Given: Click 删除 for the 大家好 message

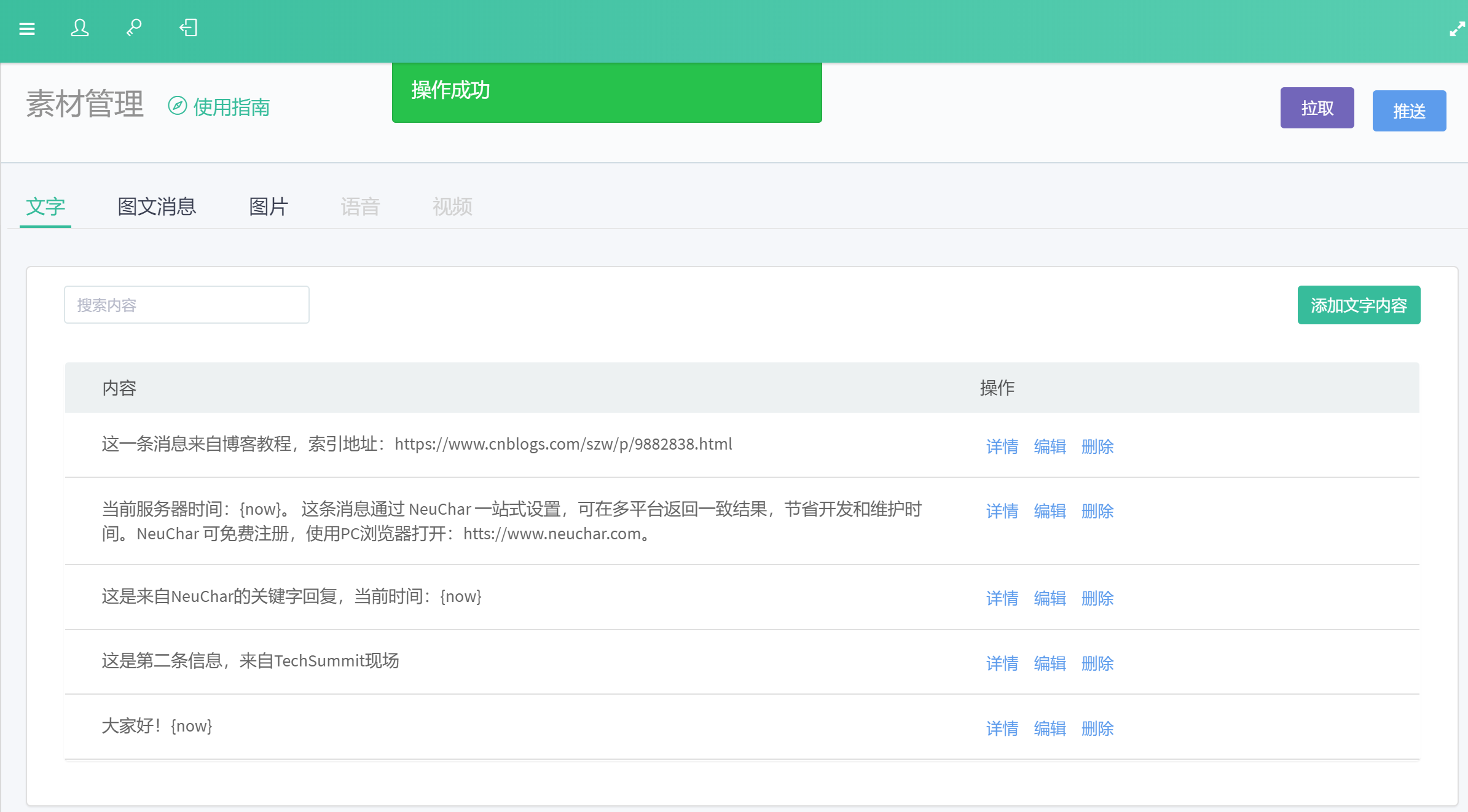Looking at the screenshot, I should (1097, 728).
